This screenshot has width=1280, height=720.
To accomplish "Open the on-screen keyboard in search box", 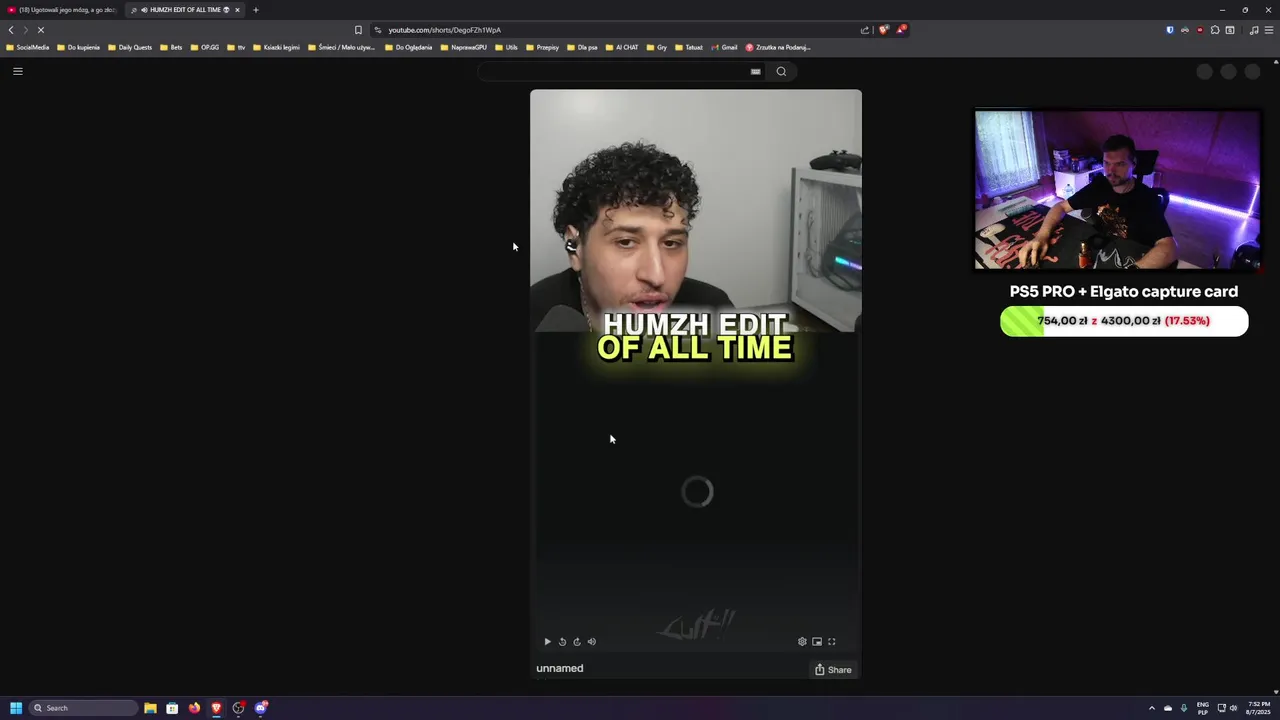I will [x=755, y=71].
